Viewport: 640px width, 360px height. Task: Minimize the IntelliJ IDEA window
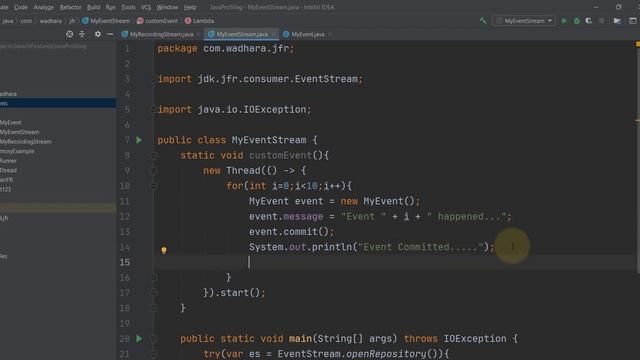tap(596, 7)
